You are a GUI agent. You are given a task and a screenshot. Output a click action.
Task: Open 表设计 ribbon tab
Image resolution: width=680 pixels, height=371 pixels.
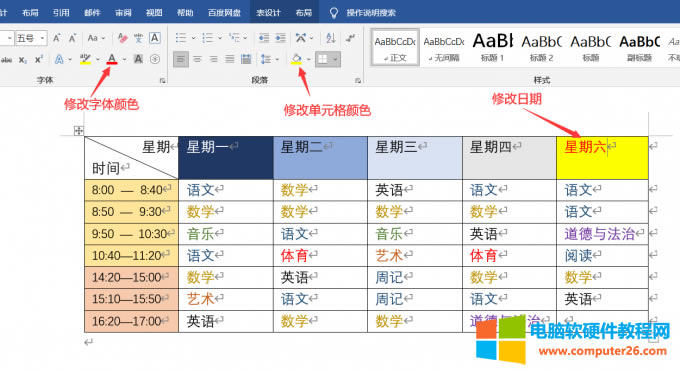click(268, 13)
